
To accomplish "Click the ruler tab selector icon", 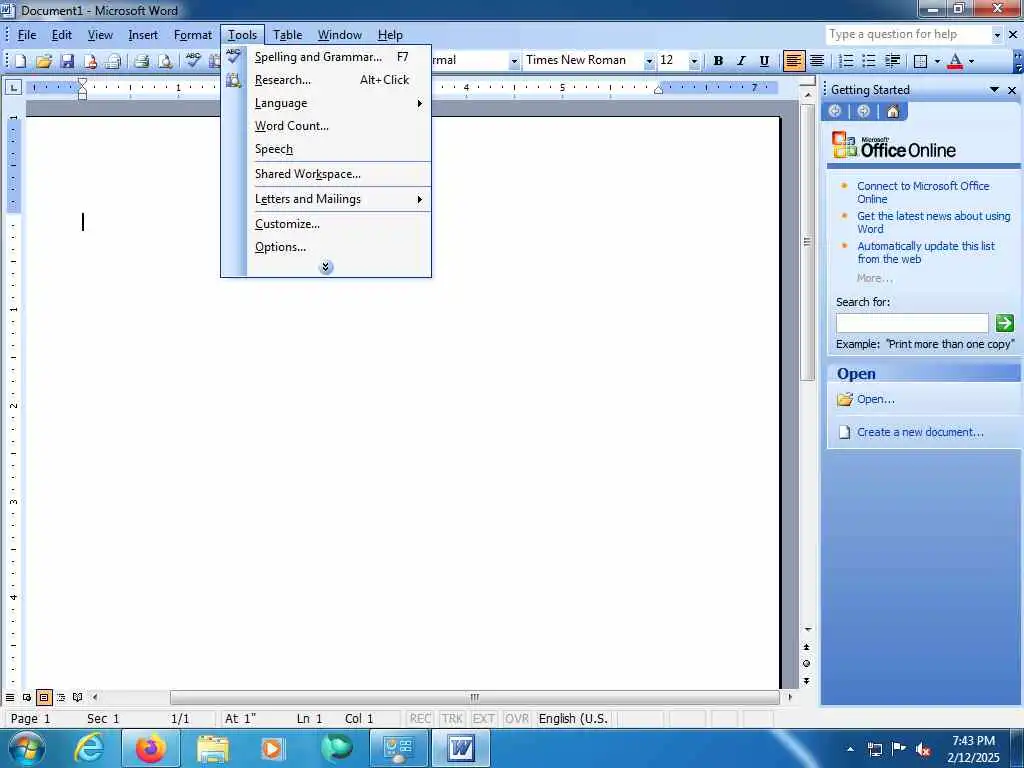I will 14,87.
